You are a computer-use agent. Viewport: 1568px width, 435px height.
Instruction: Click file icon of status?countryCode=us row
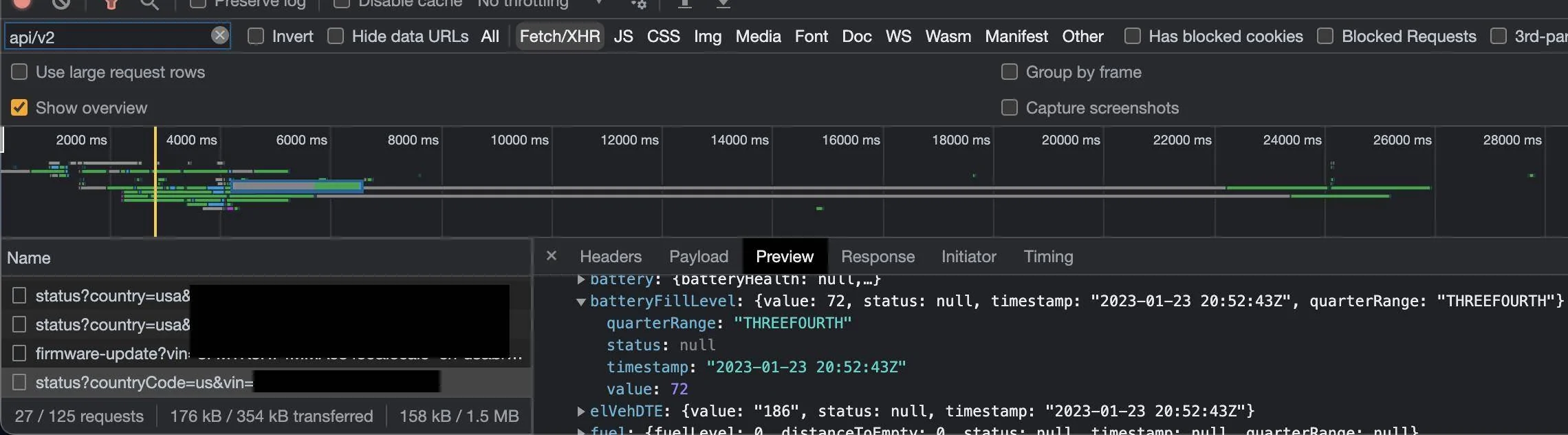(x=19, y=382)
